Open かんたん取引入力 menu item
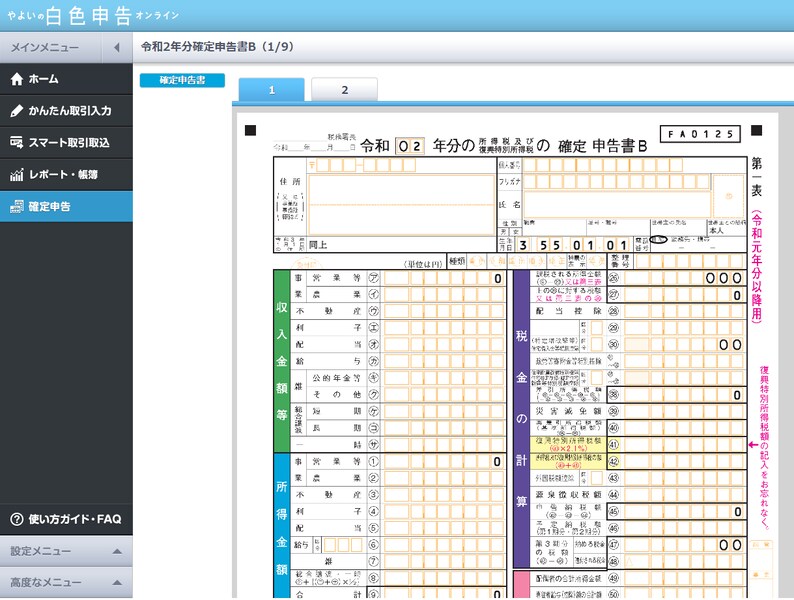 click(x=66, y=111)
